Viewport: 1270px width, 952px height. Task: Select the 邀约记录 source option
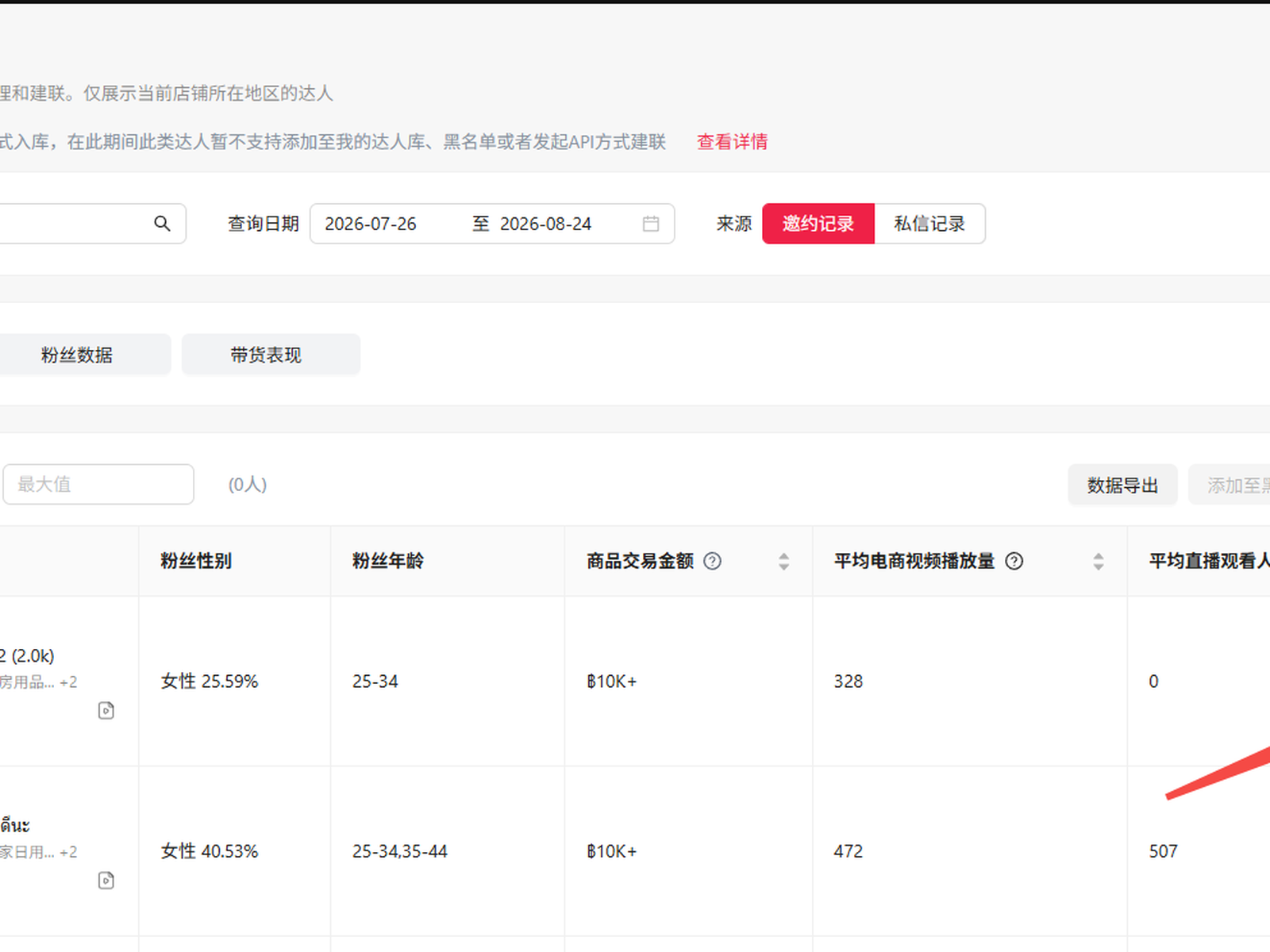818,224
